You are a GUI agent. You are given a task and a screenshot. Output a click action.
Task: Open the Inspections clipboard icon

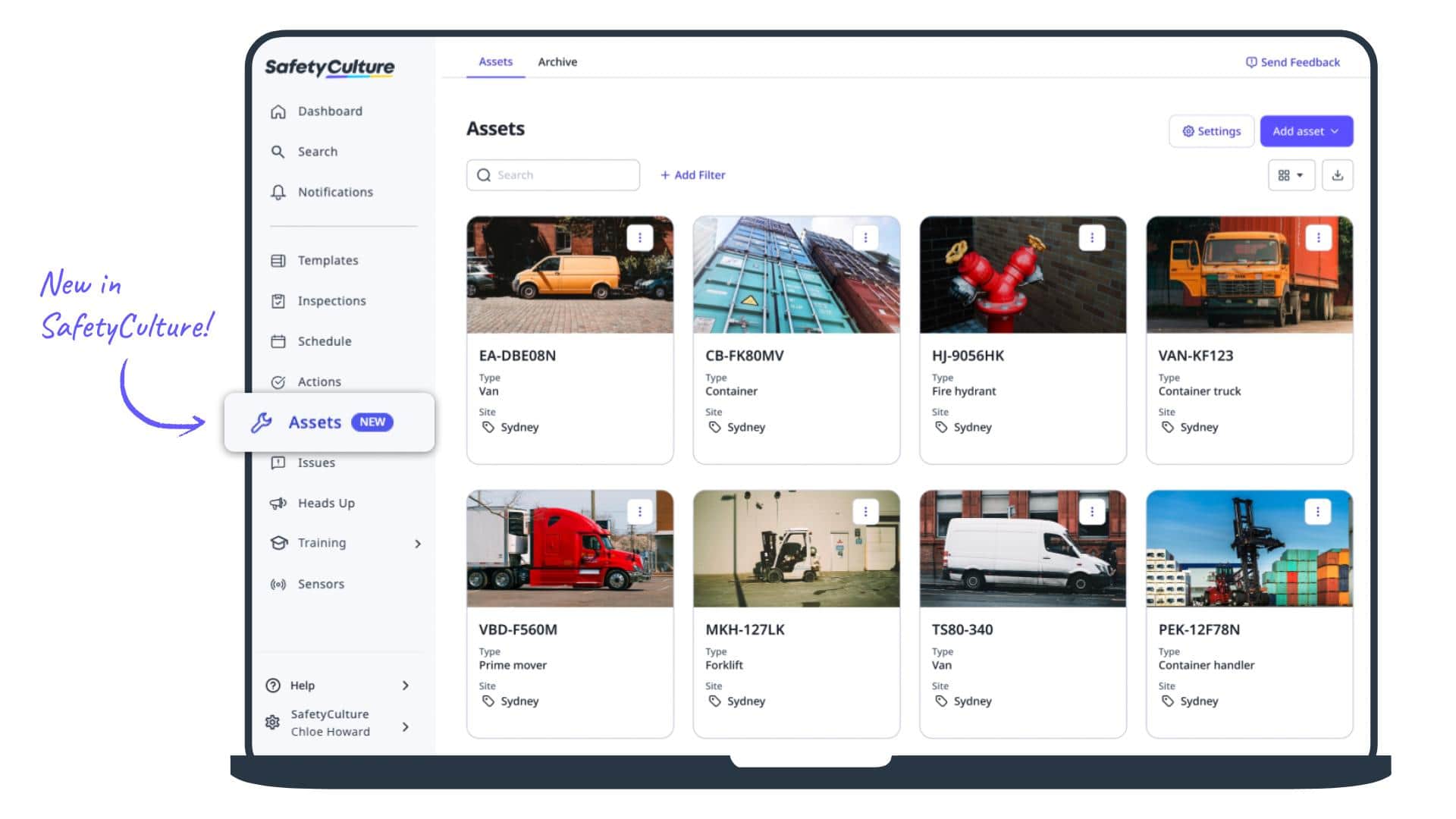278,301
